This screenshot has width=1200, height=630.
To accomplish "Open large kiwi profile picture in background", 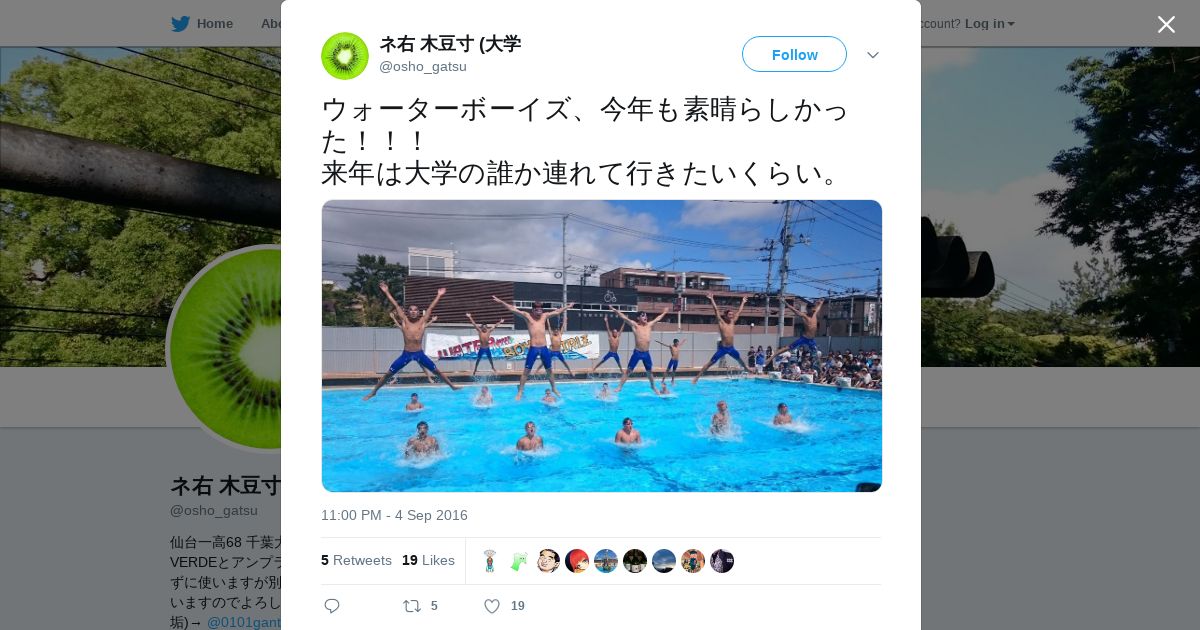I will pyautogui.click(x=226, y=348).
